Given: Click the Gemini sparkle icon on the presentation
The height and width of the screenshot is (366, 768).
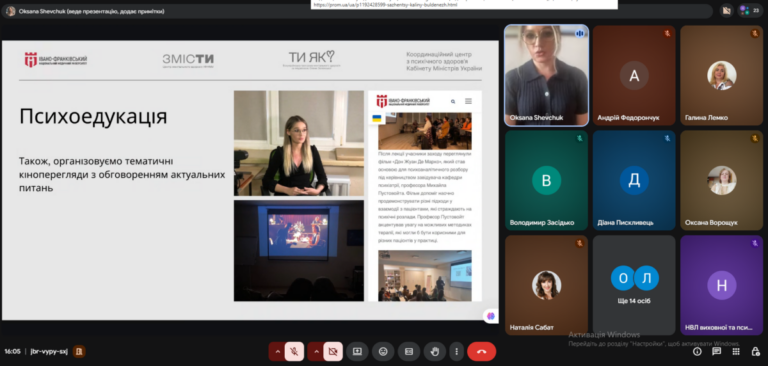Looking at the screenshot, I should [x=491, y=316].
